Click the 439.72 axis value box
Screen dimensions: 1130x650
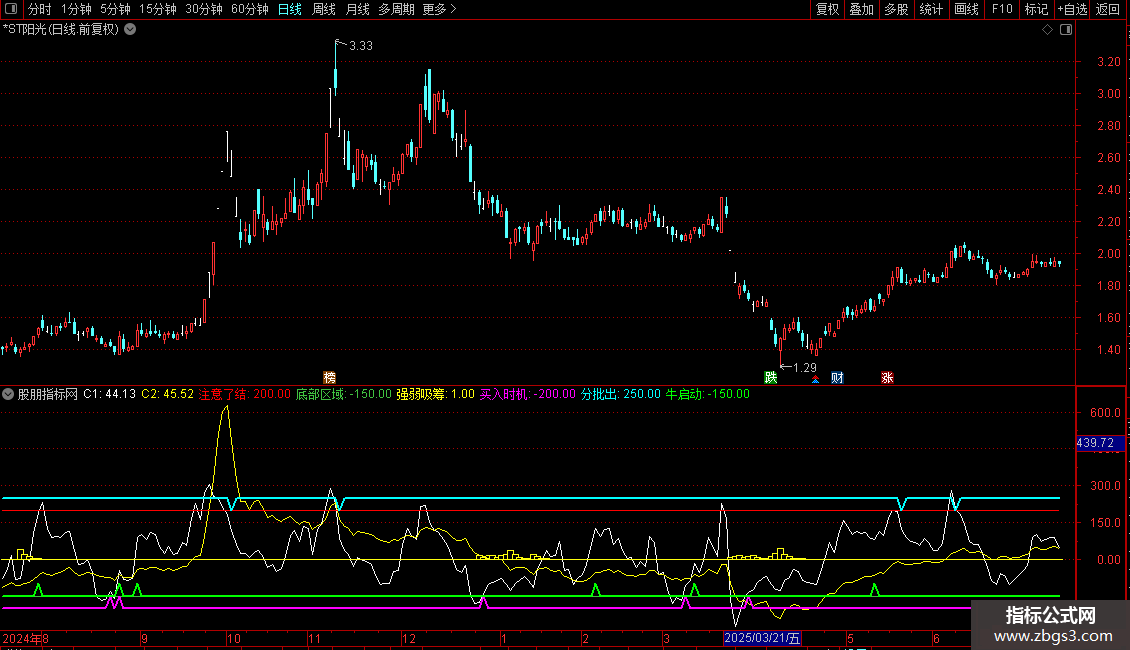click(x=1100, y=443)
